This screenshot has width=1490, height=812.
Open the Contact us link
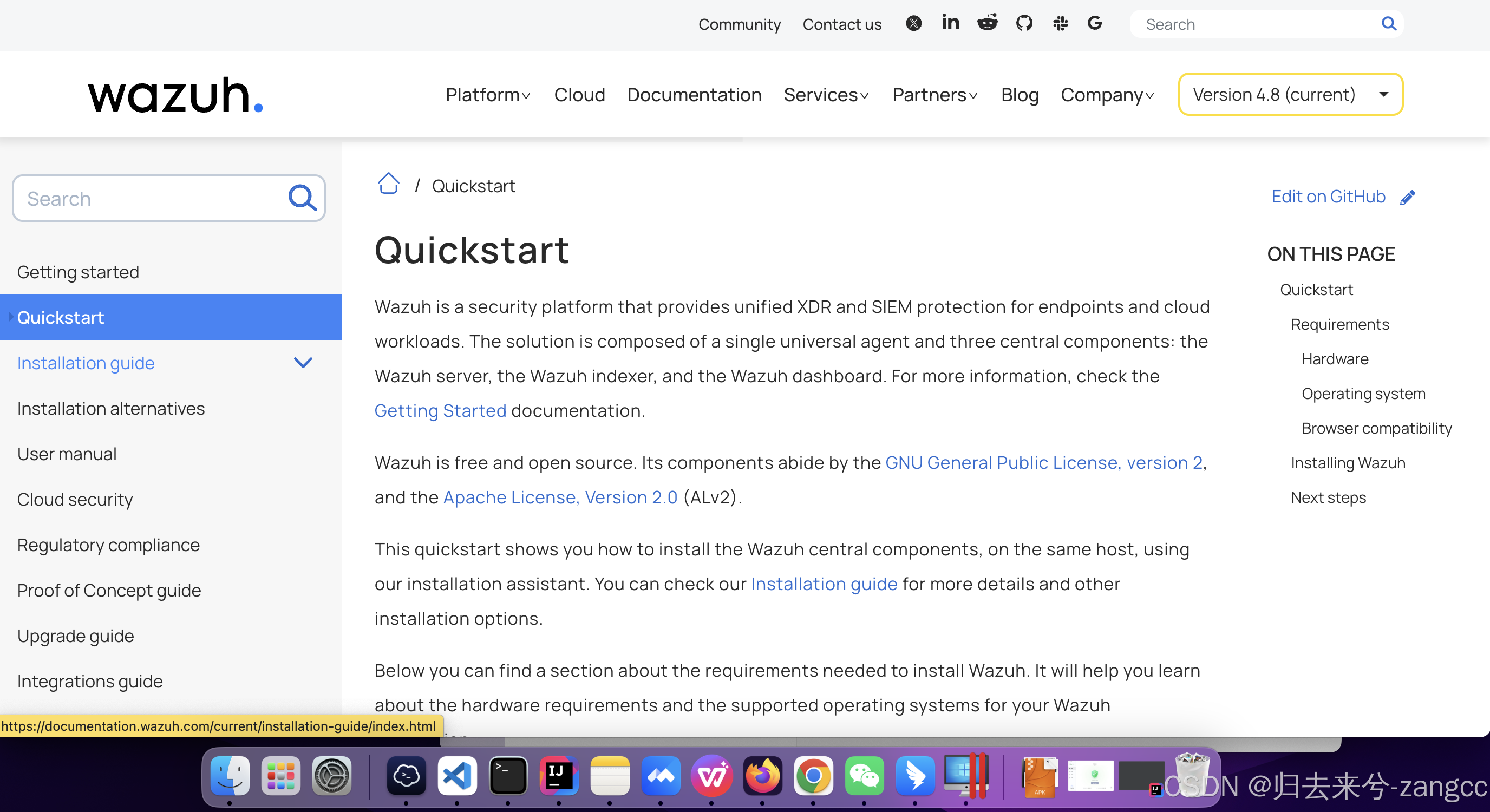pos(841,24)
